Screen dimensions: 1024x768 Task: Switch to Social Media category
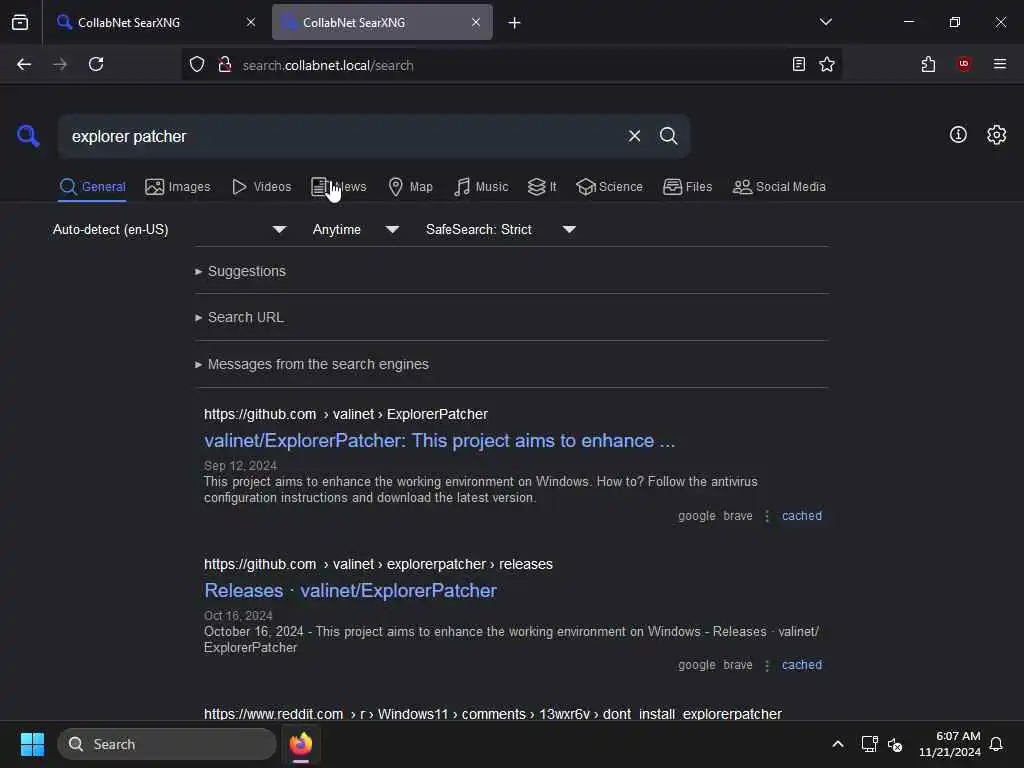[x=779, y=187]
